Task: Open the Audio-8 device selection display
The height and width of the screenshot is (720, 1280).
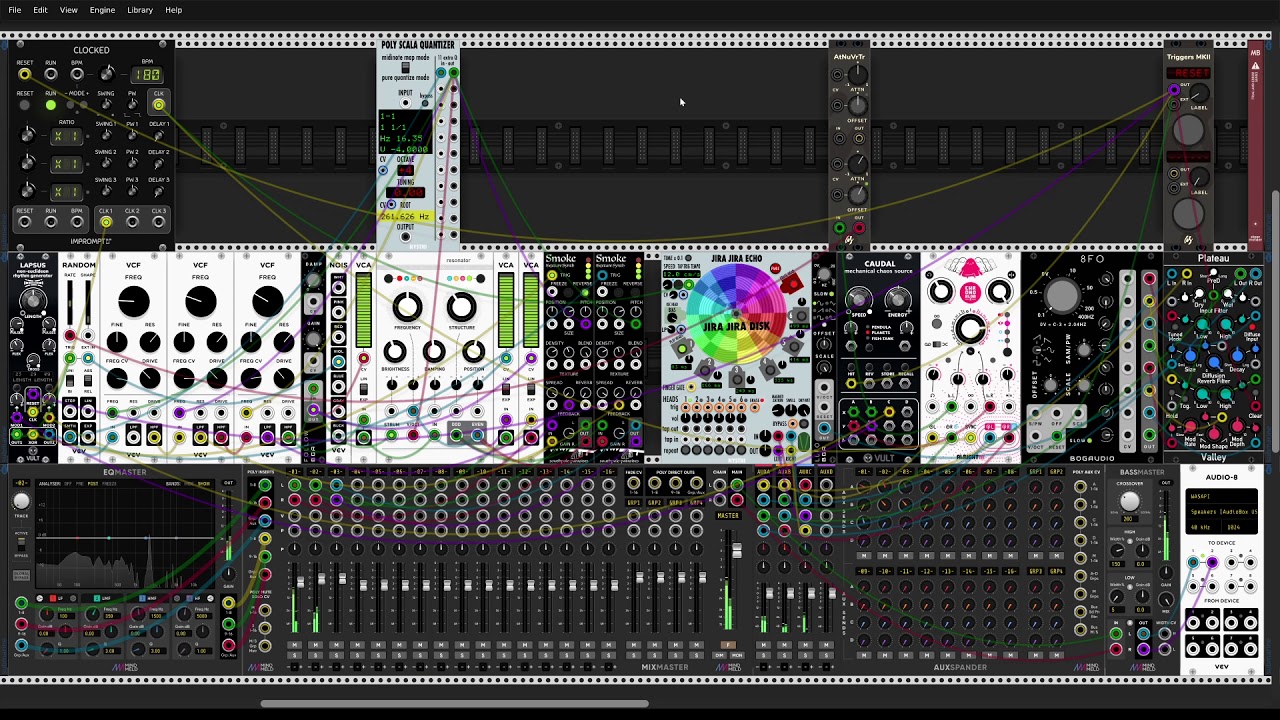Action: point(1222,512)
